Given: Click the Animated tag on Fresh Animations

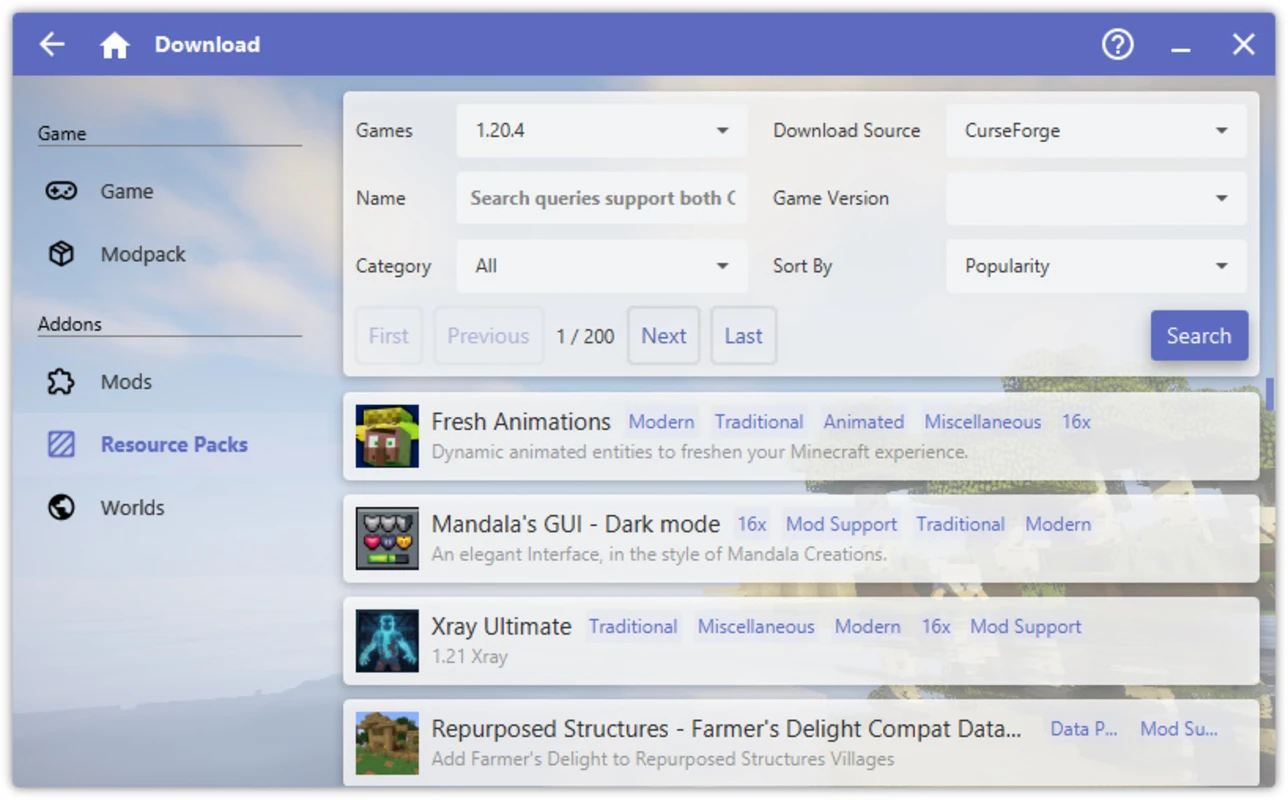Looking at the screenshot, I should tap(864, 422).
